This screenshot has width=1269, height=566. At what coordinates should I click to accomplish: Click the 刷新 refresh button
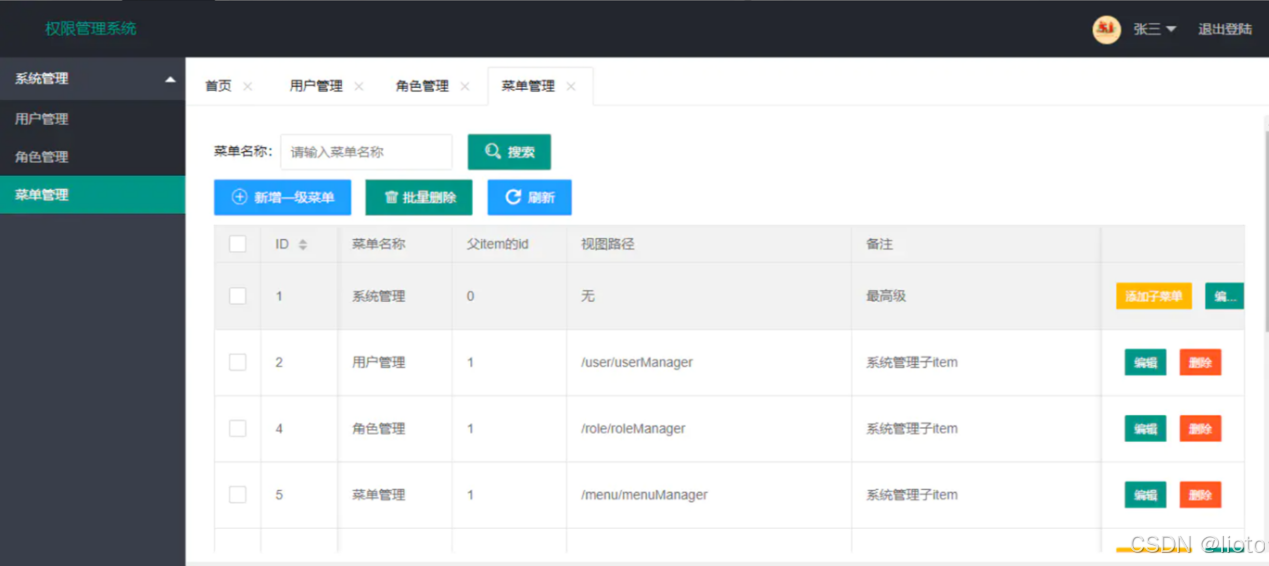529,197
